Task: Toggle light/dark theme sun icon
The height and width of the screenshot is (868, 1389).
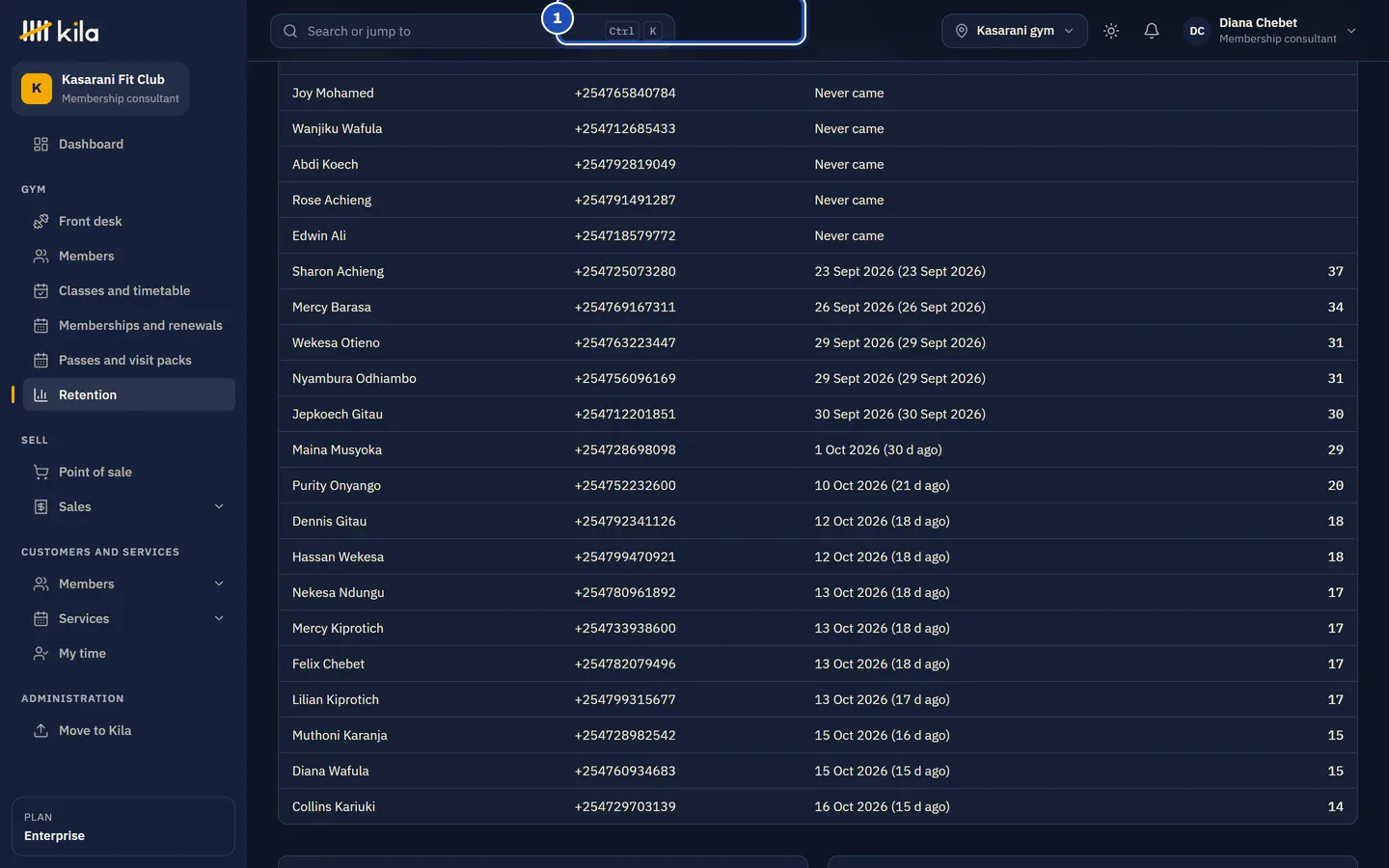Action: click(x=1111, y=31)
